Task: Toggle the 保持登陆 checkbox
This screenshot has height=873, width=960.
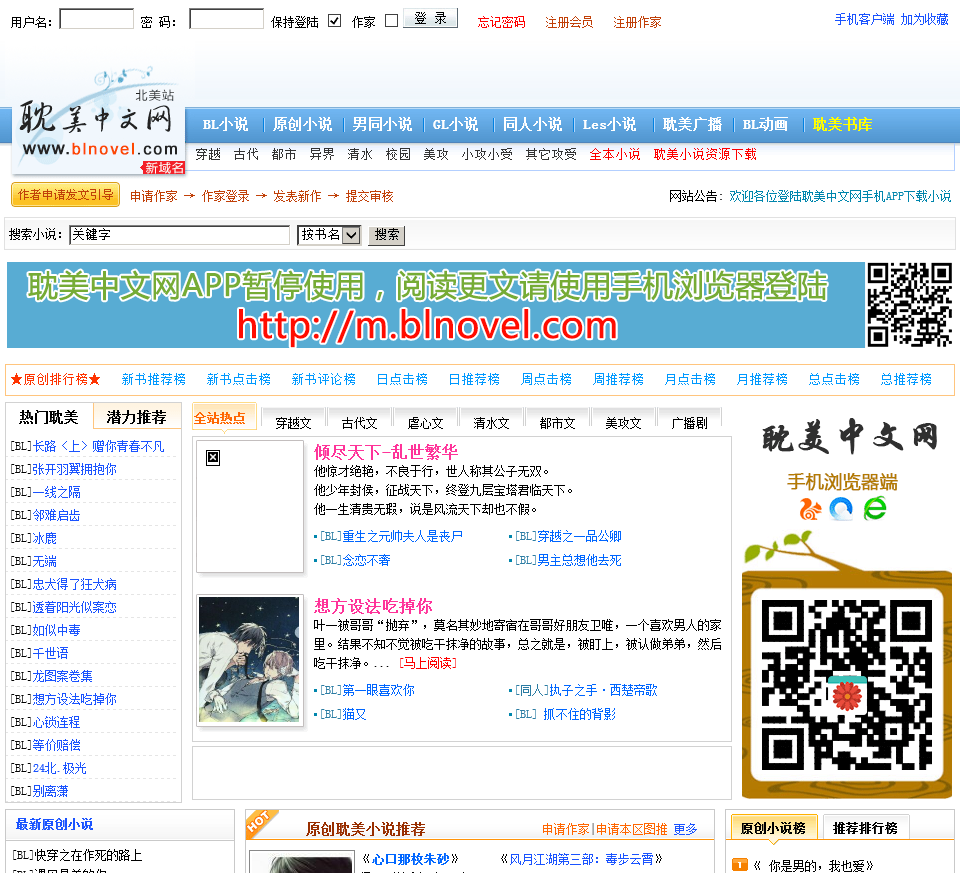Action: coord(334,21)
